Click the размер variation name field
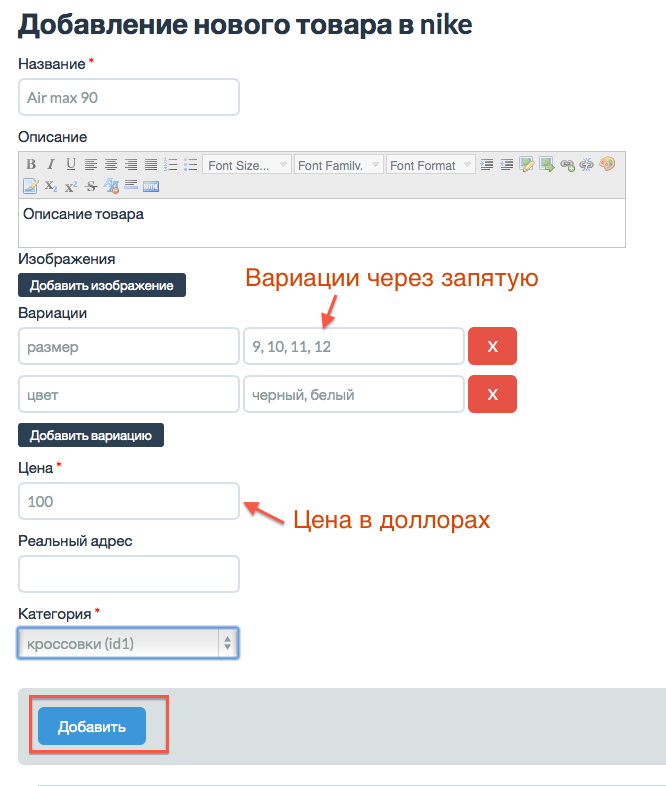Viewport: 666px width, 786px height. point(129,346)
